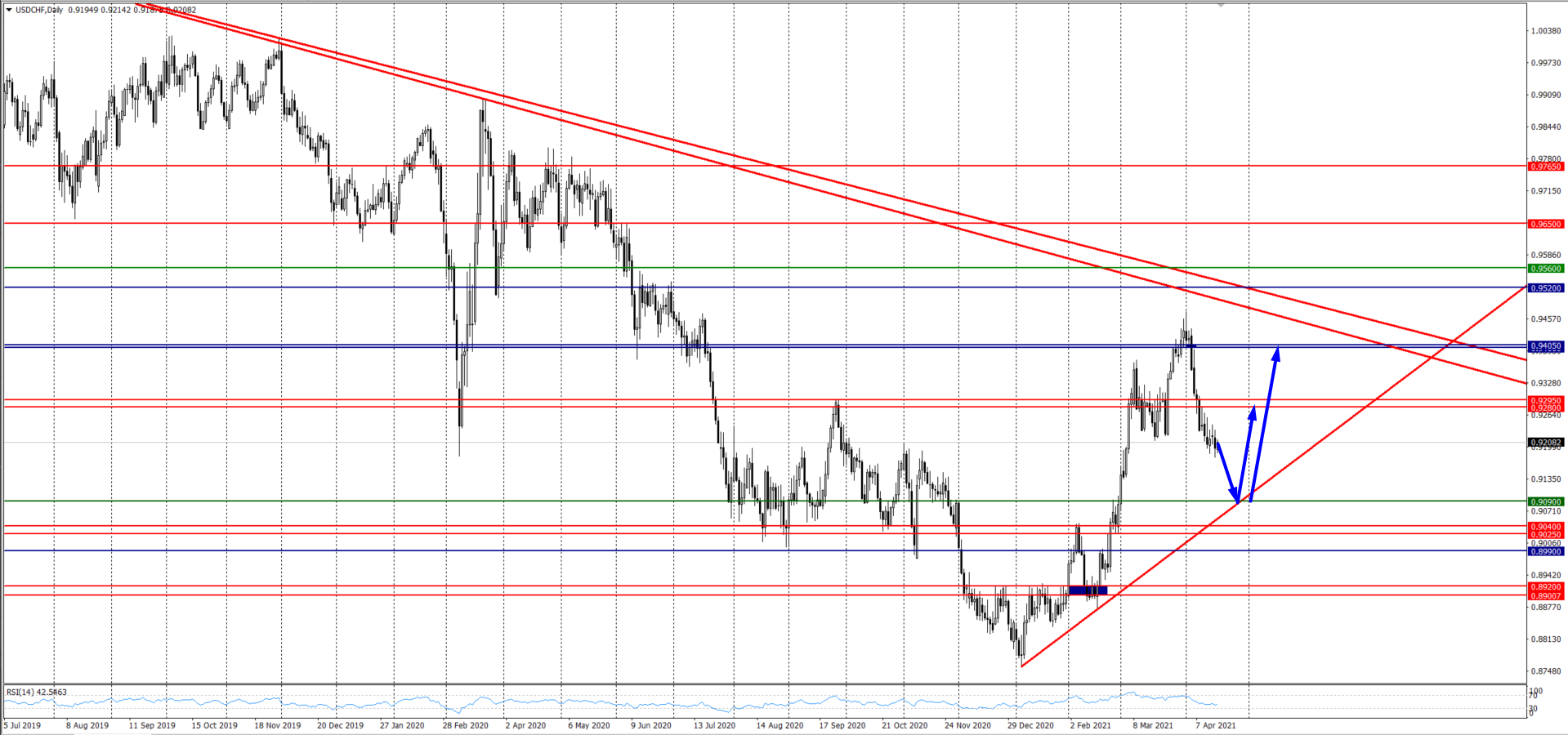Viewport: 1568px width, 735px height.
Task: Click the 7 Apr 2021 date label
Action: coord(1216,725)
